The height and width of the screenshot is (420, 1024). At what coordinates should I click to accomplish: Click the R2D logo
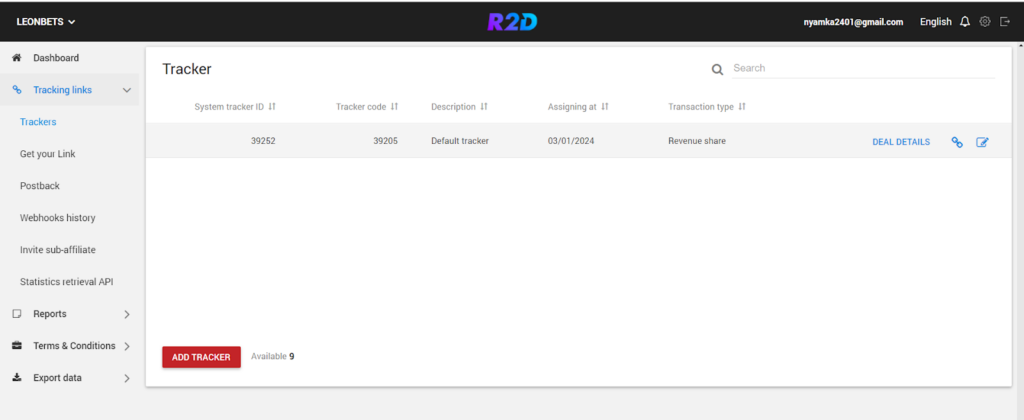[x=512, y=22]
